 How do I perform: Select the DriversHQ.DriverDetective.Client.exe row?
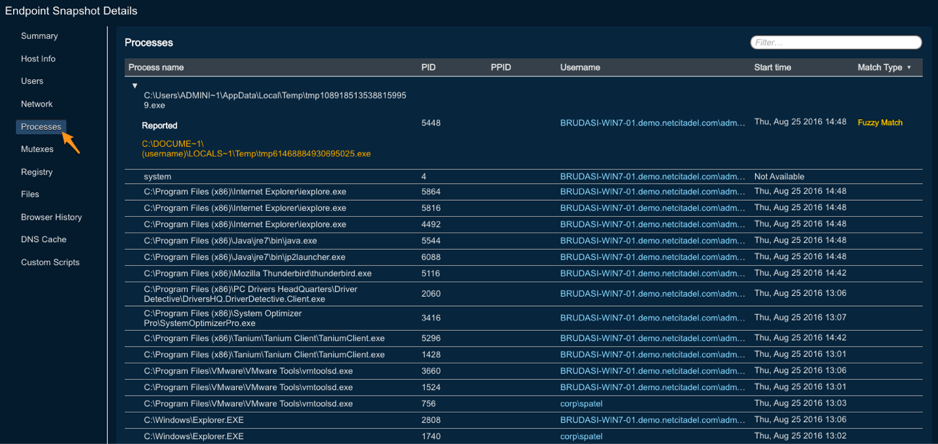(x=525, y=294)
